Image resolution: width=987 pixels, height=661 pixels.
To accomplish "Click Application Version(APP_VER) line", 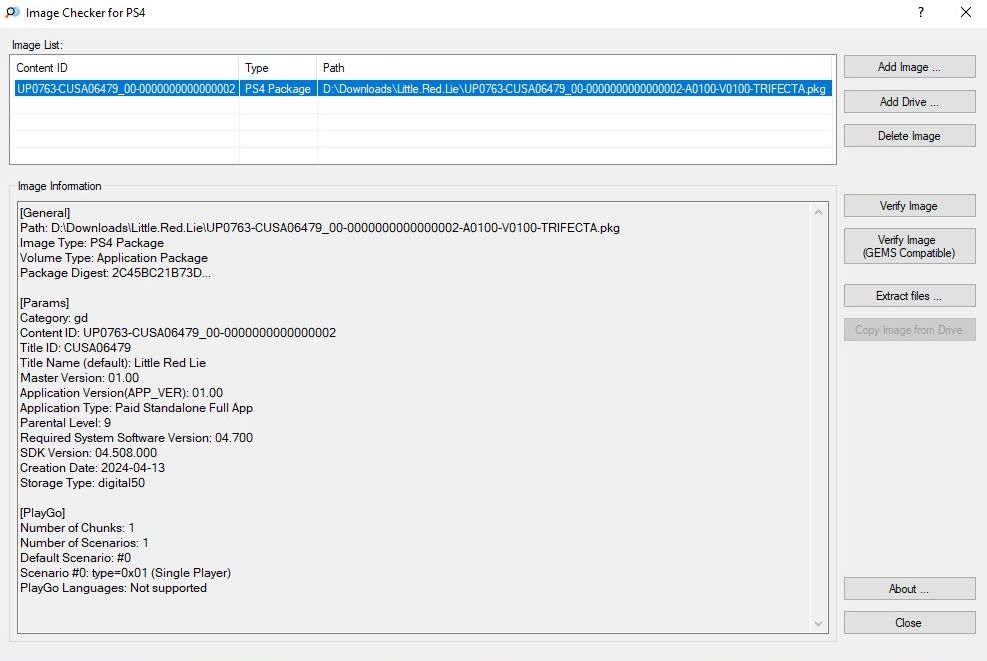I will pos(121,393).
